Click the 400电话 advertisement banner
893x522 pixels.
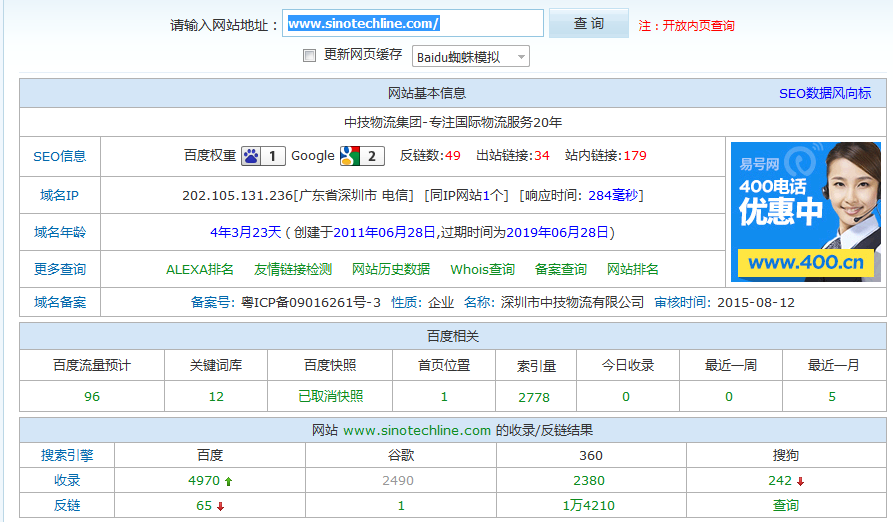coord(806,212)
